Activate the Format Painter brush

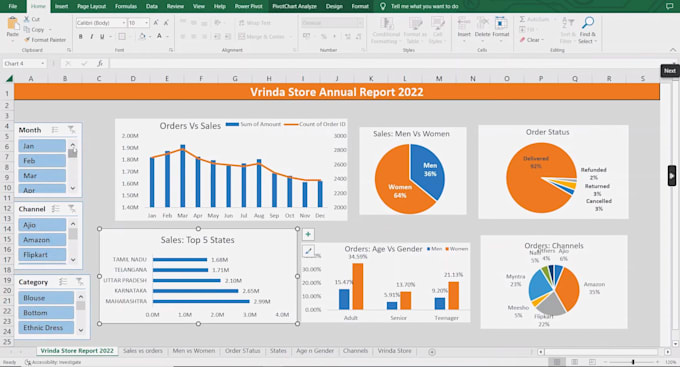tap(26, 39)
